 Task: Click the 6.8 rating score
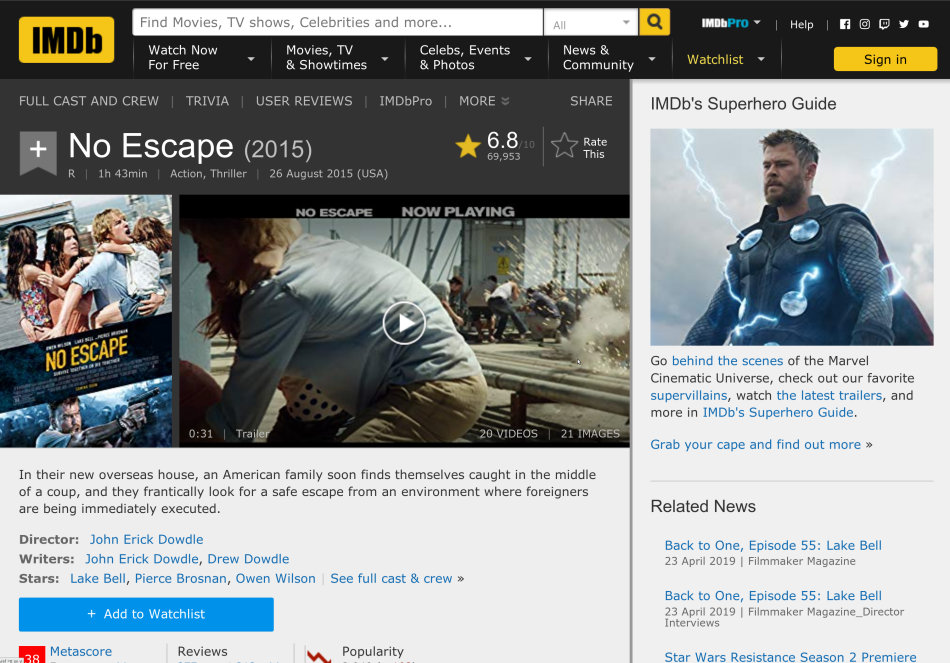[x=502, y=141]
